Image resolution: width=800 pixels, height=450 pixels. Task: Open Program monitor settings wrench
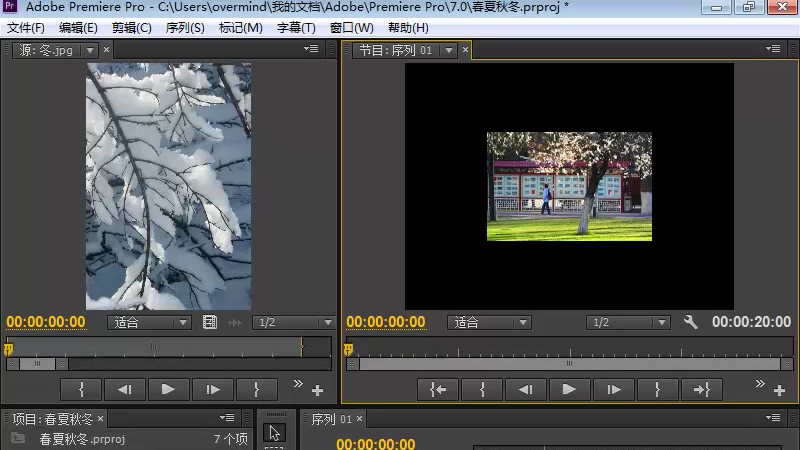tap(690, 322)
